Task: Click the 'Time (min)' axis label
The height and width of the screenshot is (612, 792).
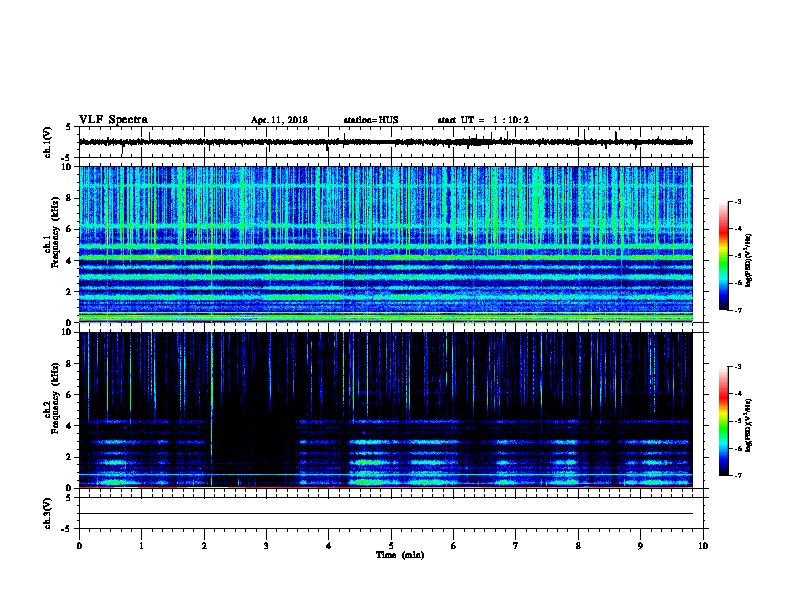Action: 400,555
